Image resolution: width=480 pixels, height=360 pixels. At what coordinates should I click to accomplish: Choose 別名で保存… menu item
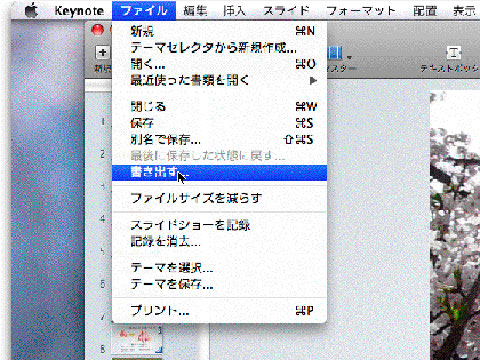point(219,139)
